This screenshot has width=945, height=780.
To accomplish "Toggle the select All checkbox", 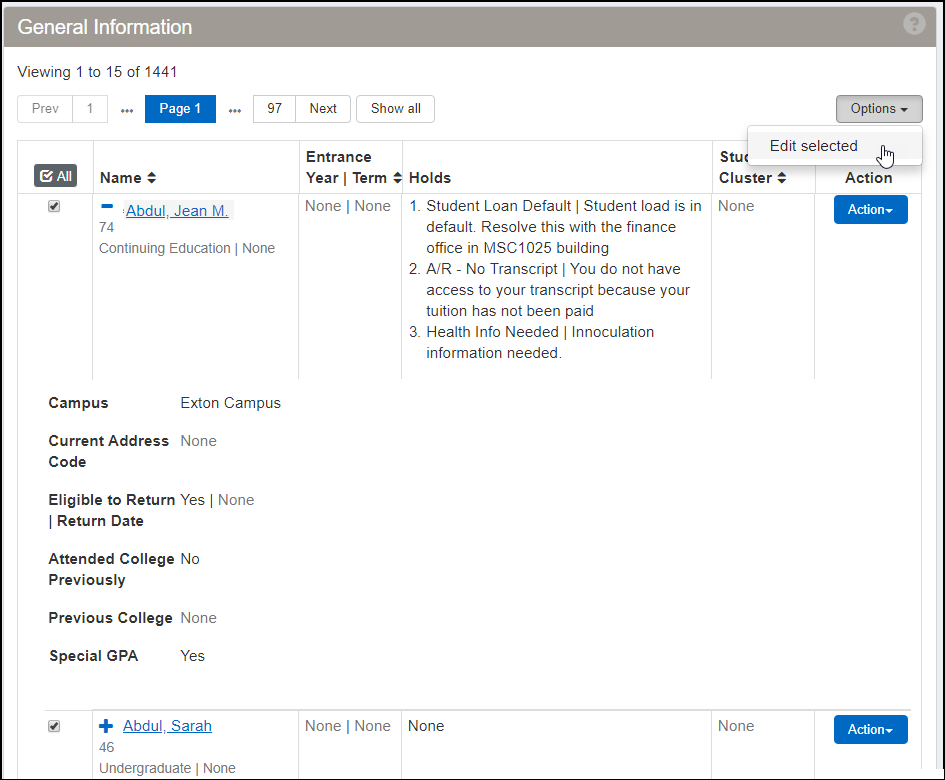I will click(55, 176).
